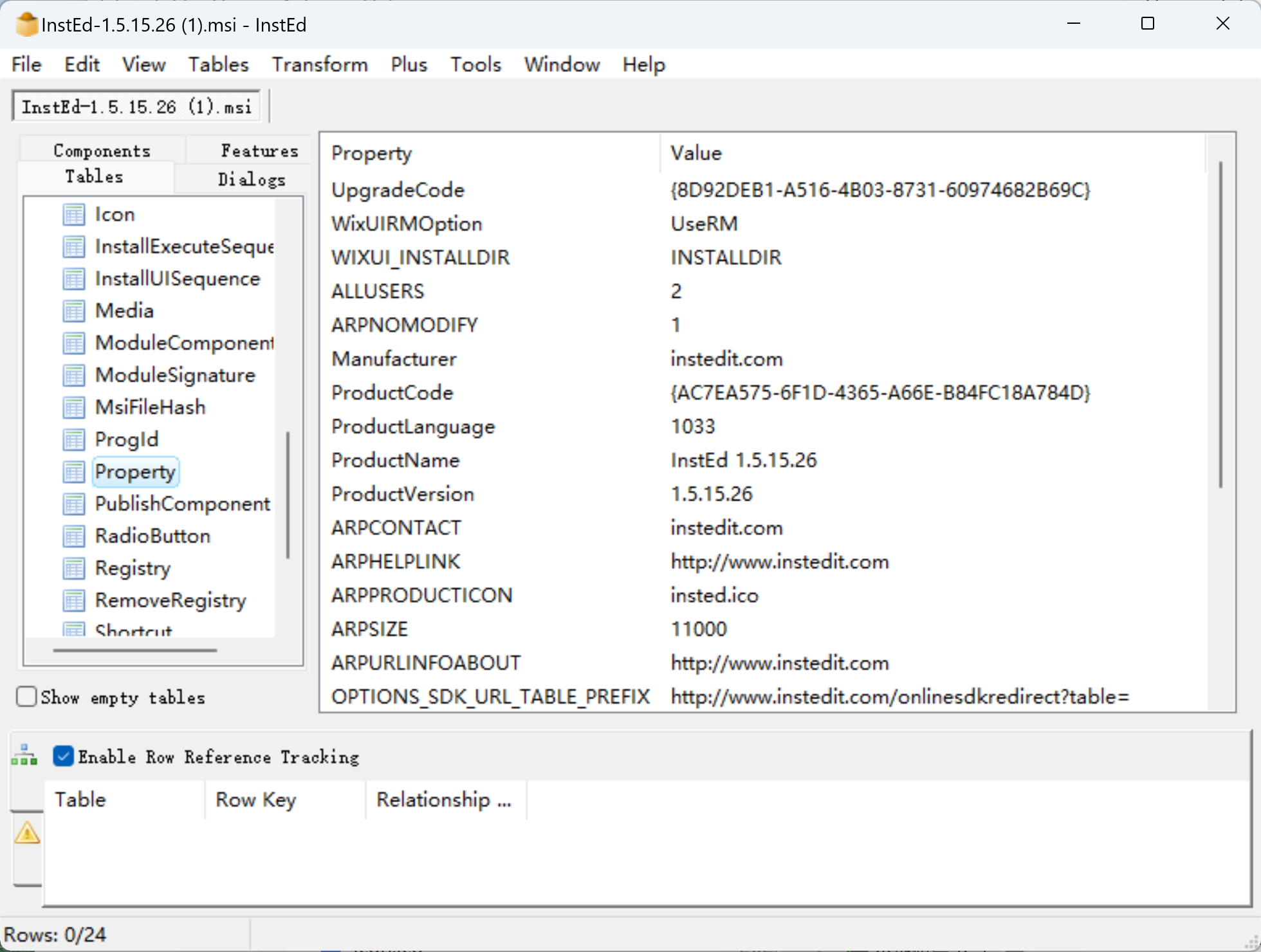Click the yellow warning triangle icon
The height and width of the screenshot is (952, 1261).
pyautogui.click(x=27, y=832)
